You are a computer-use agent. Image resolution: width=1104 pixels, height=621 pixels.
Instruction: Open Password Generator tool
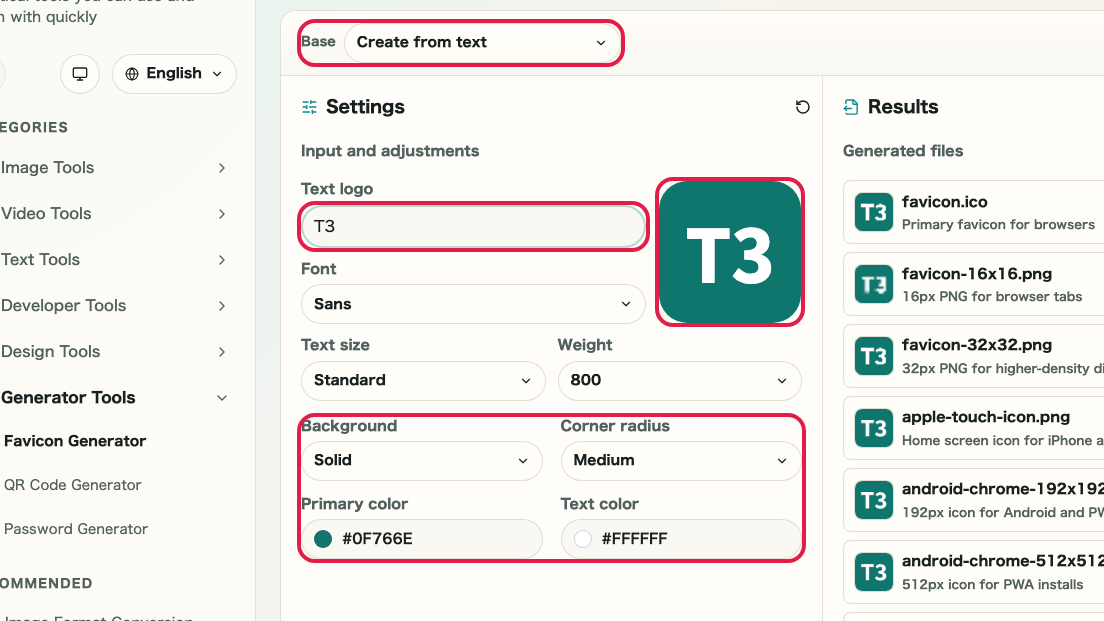(76, 529)
